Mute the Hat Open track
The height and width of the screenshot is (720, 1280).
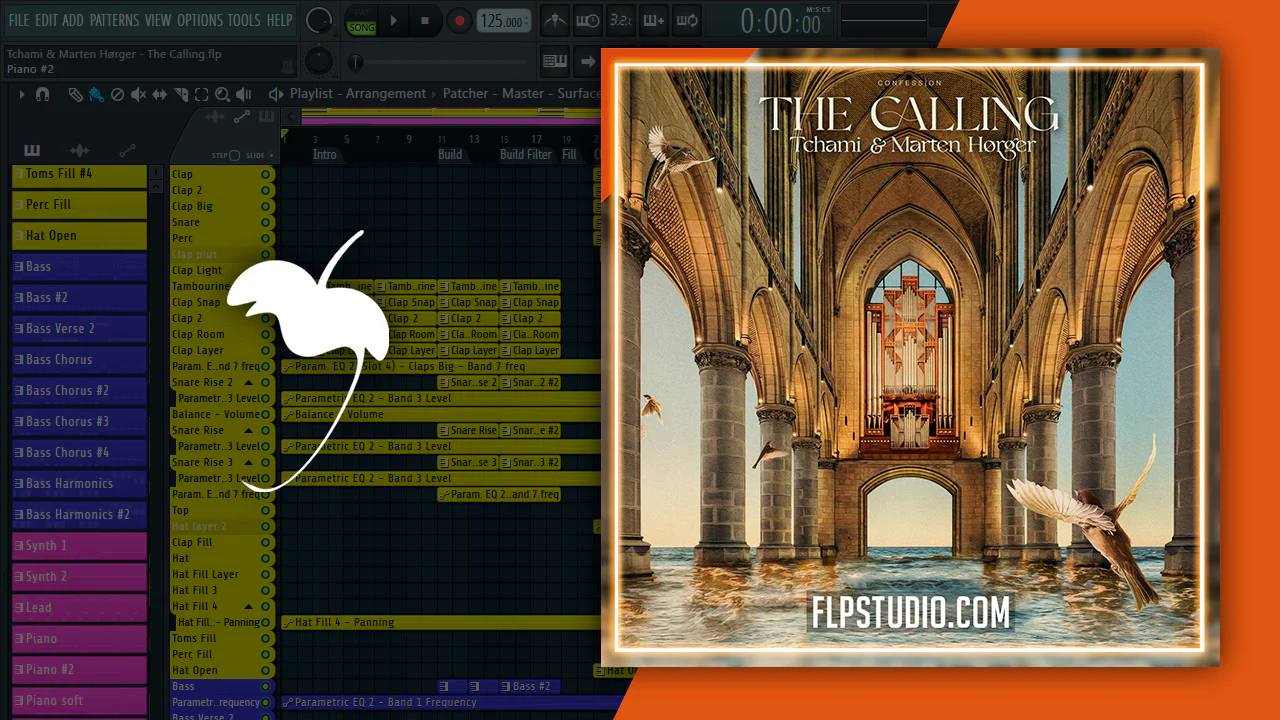(266, 670)
